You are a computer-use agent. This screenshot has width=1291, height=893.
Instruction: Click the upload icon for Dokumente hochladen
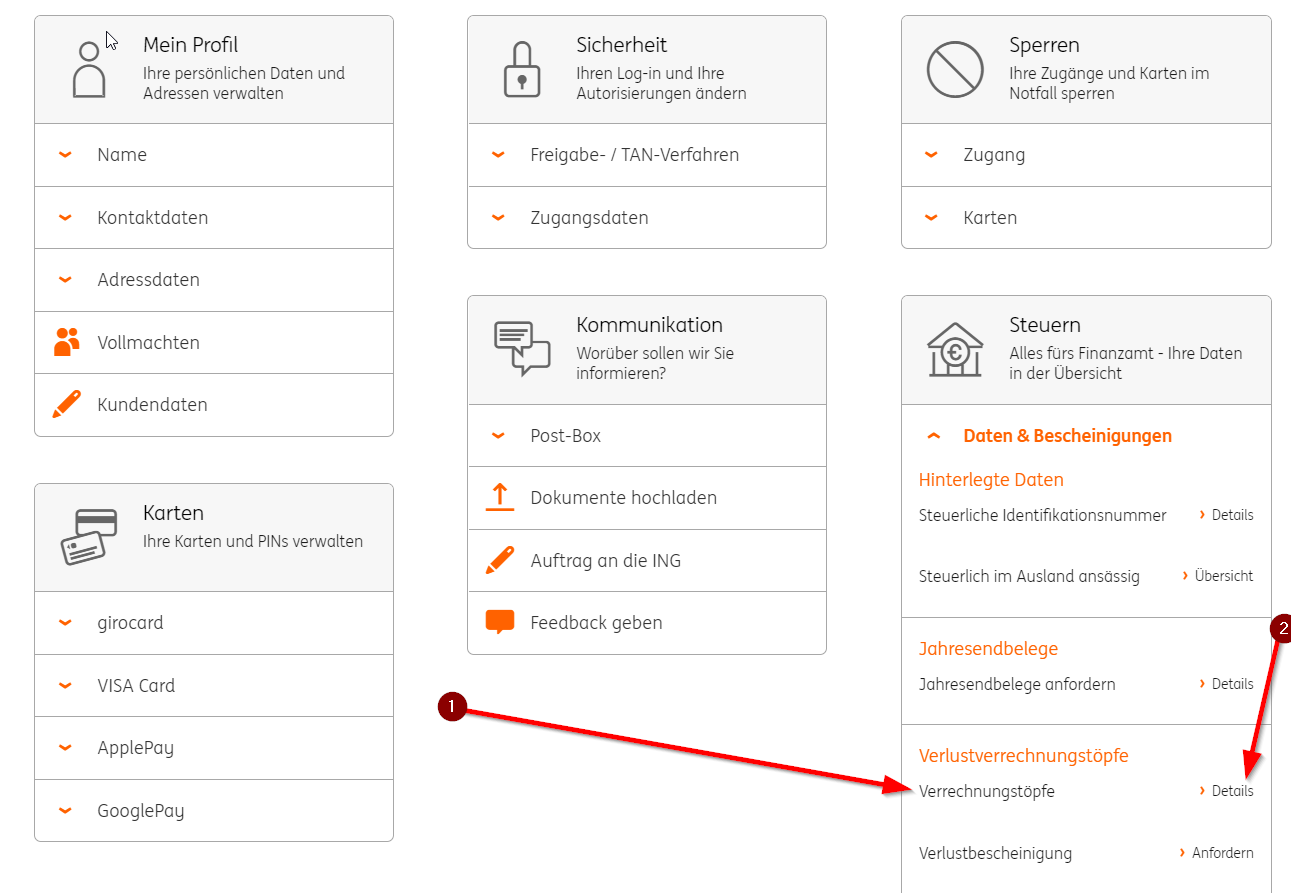[x=499, y=498]
